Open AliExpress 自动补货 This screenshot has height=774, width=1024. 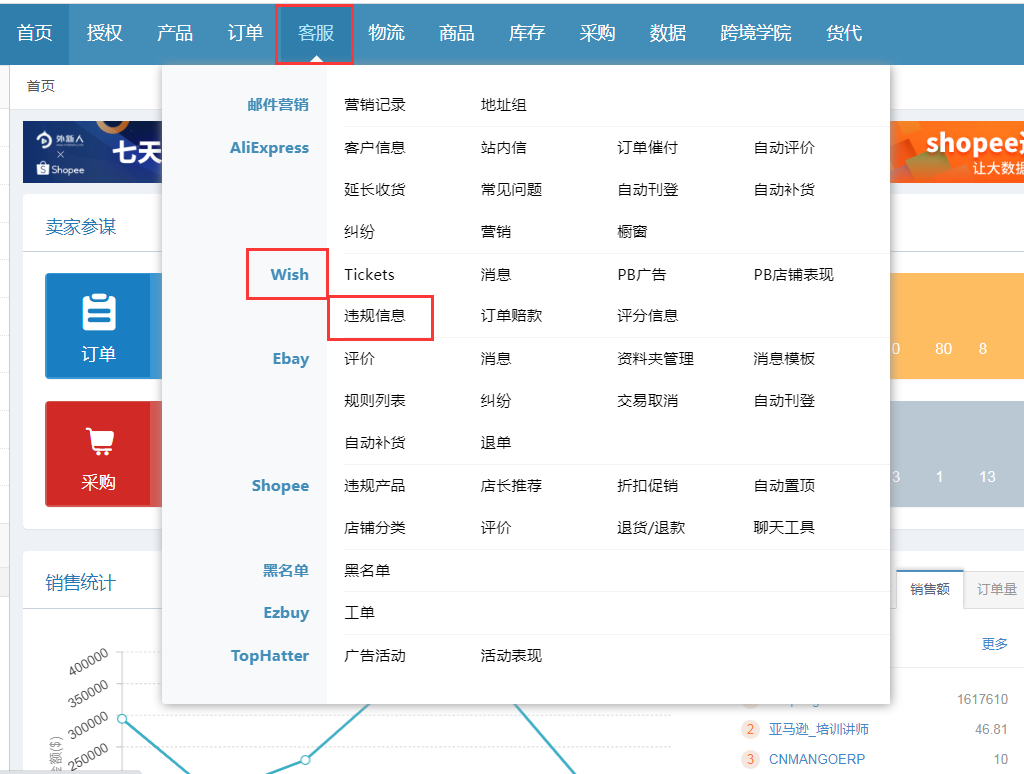pyautogui.click(x=784, y=189)
